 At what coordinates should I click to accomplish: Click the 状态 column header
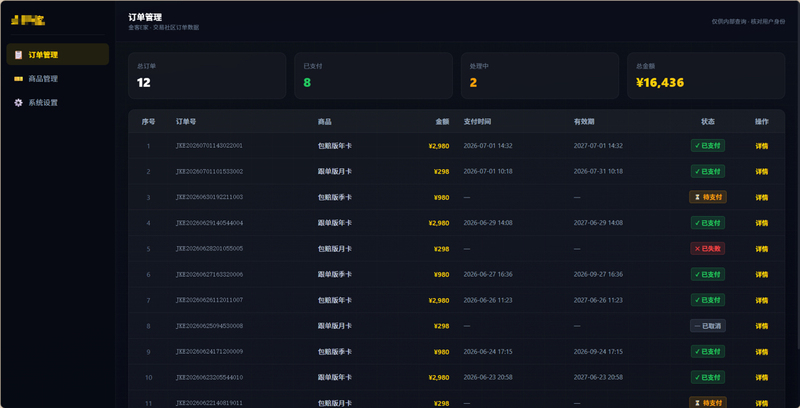(x=708, y=122)
